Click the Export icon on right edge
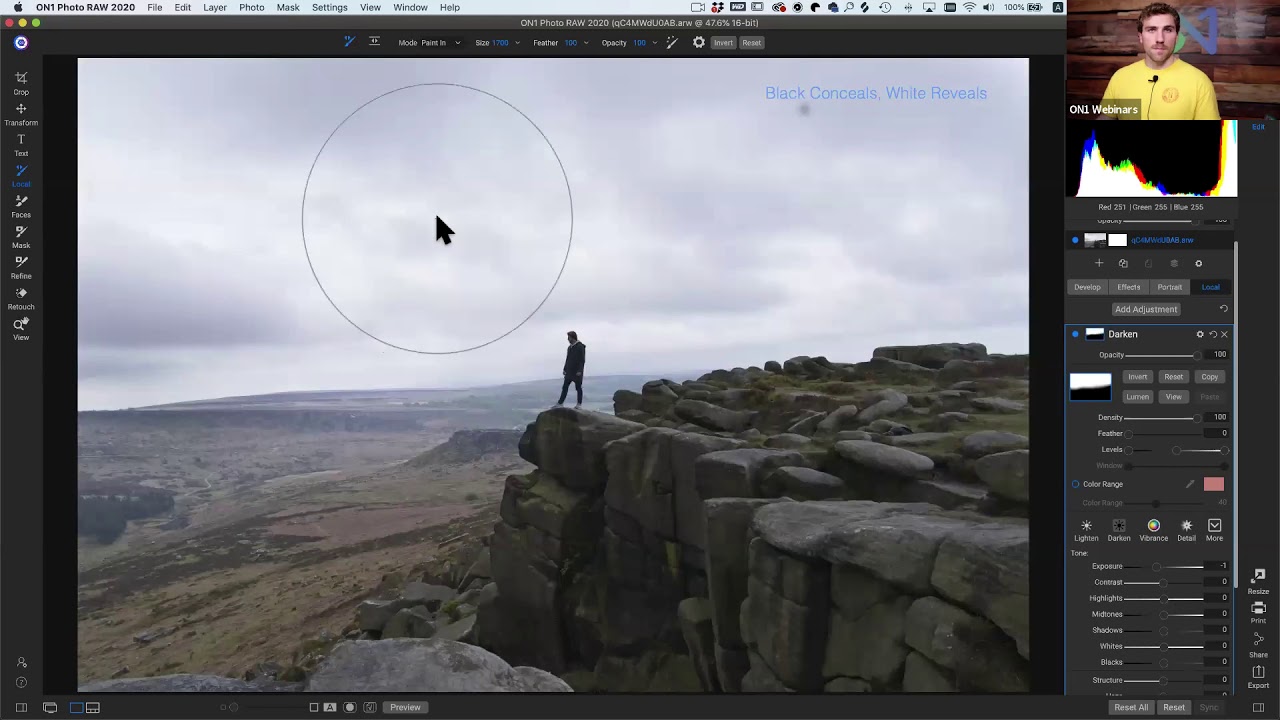This screenshot has height=720, width=1280. click(1258, 676)
